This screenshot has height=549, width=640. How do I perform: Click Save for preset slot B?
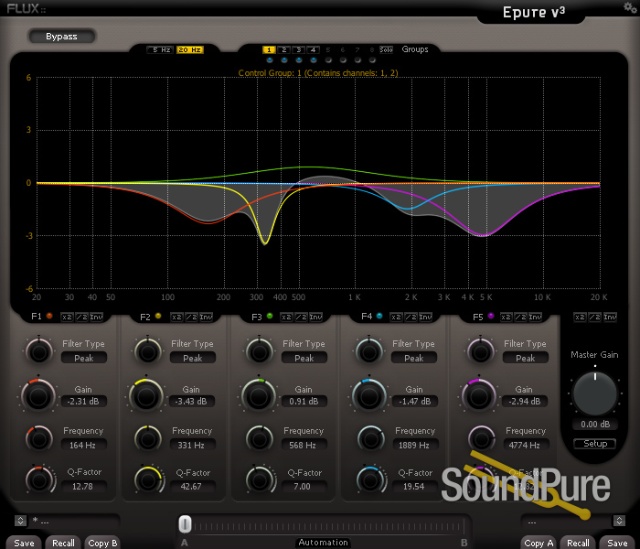617,542
